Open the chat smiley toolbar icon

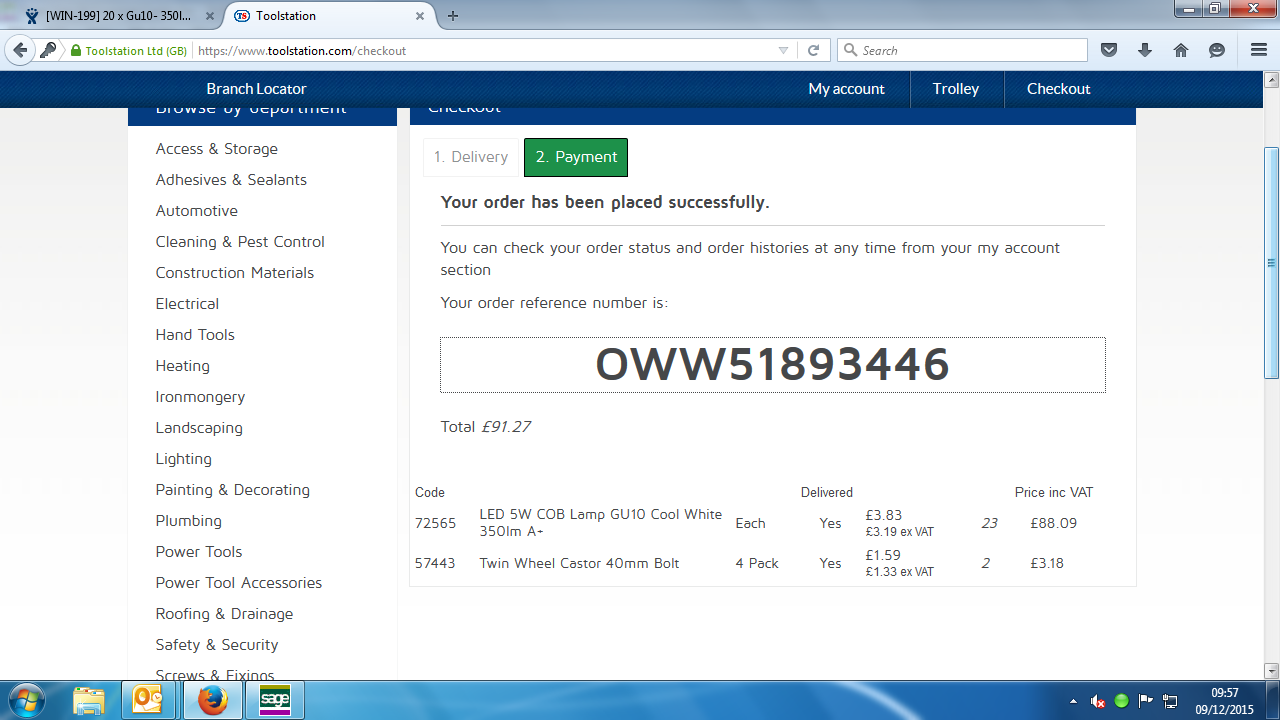pos(1217,50)
